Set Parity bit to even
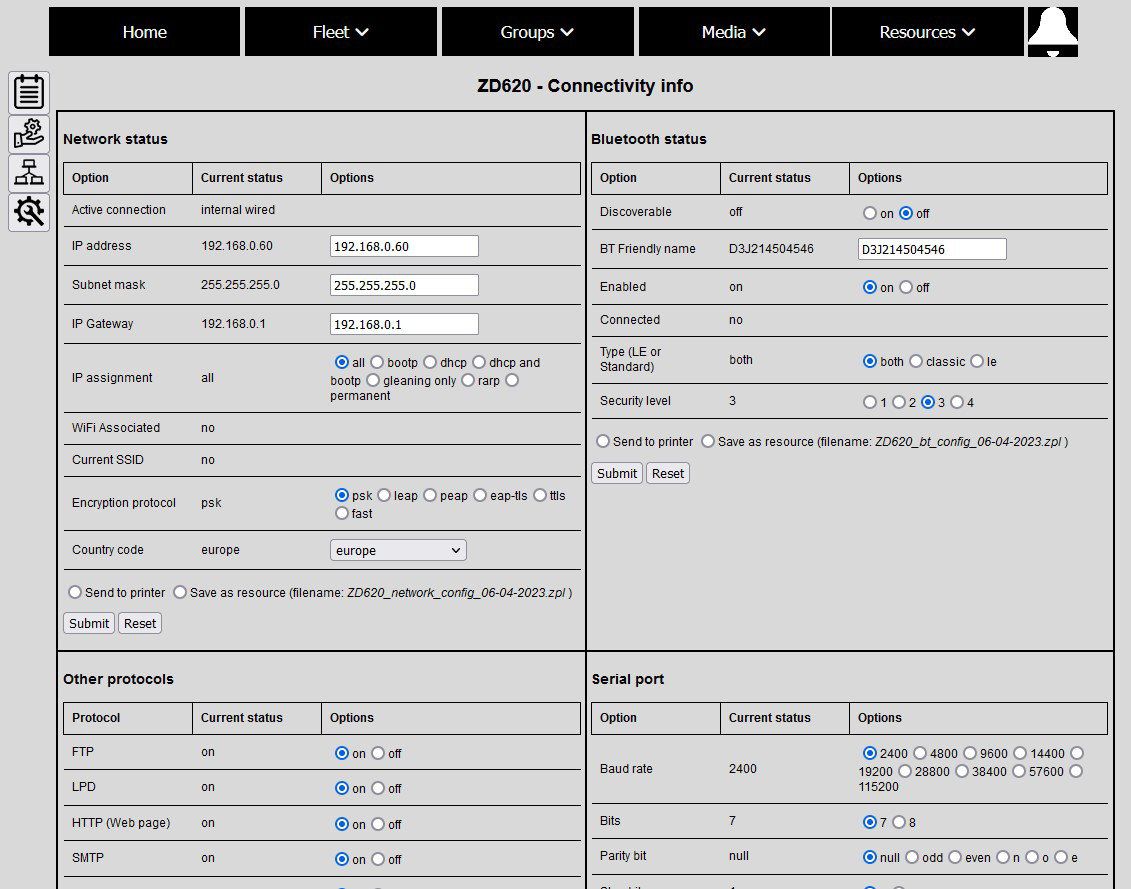 tap(955, 857)
